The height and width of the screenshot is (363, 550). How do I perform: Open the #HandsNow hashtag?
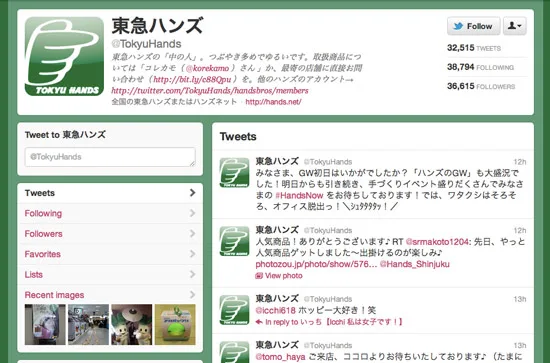tap(299, 195)
